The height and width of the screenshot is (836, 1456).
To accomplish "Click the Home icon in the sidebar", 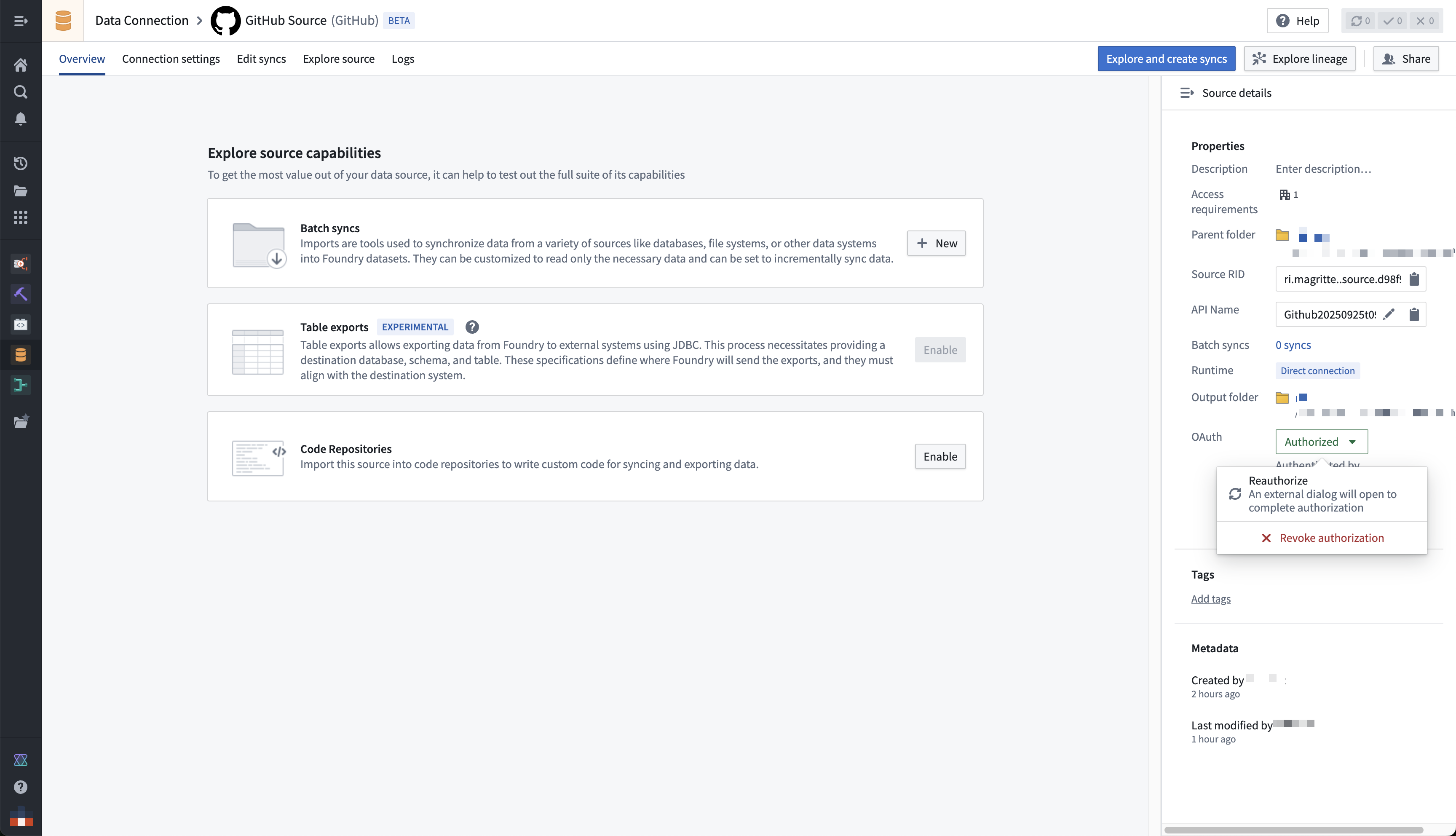I will click(21, 65).
